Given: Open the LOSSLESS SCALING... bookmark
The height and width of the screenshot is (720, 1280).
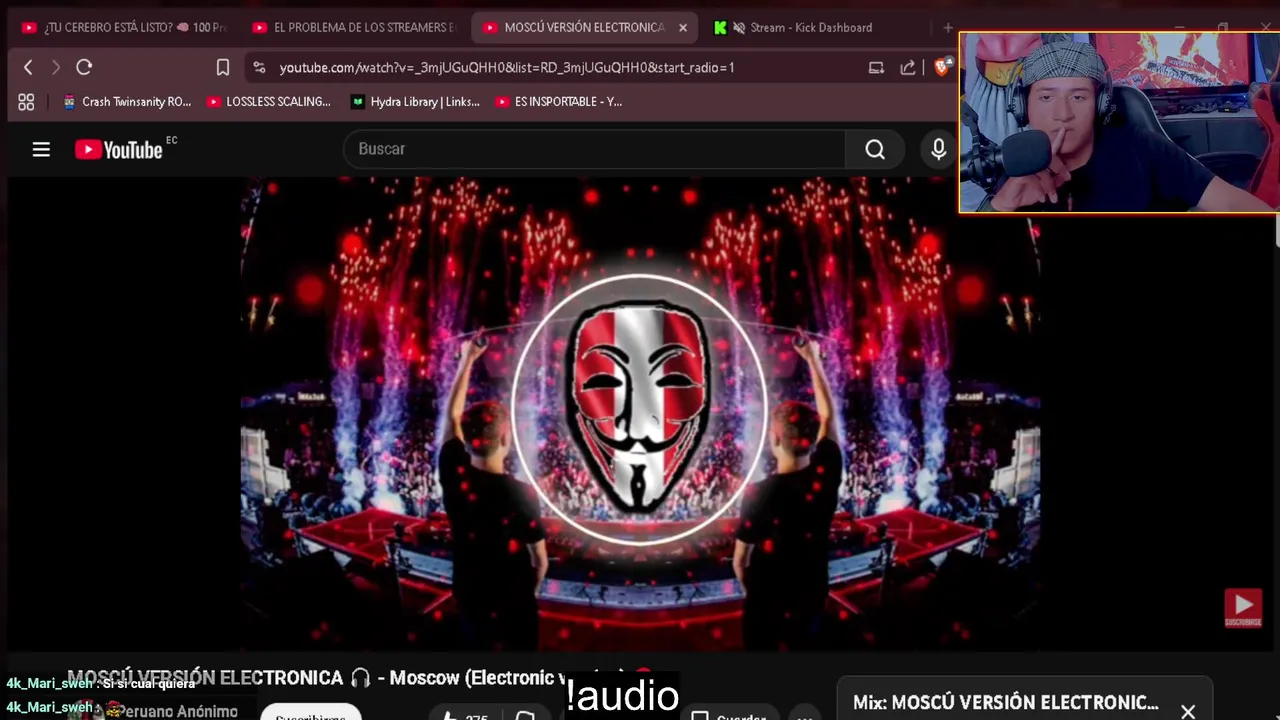Looking at the screenshot, I should coord(269,101).
